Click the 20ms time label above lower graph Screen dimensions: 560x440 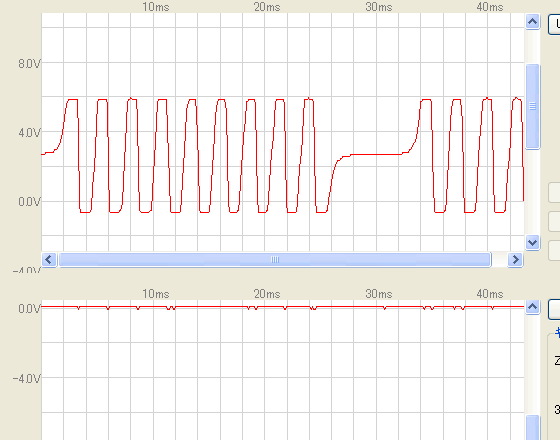tap(267, 294)
